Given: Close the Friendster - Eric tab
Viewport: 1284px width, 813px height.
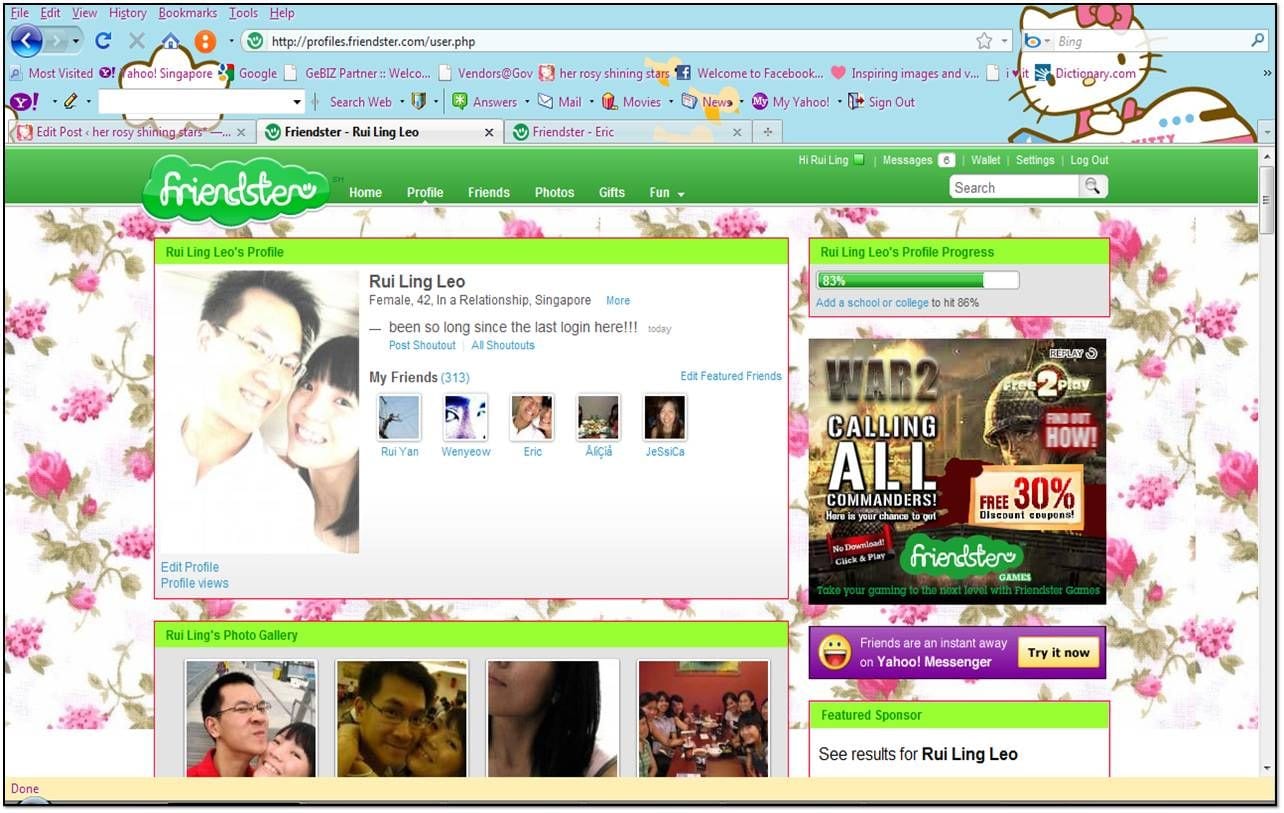Looking at the screenshot, I should pos(737,132).
